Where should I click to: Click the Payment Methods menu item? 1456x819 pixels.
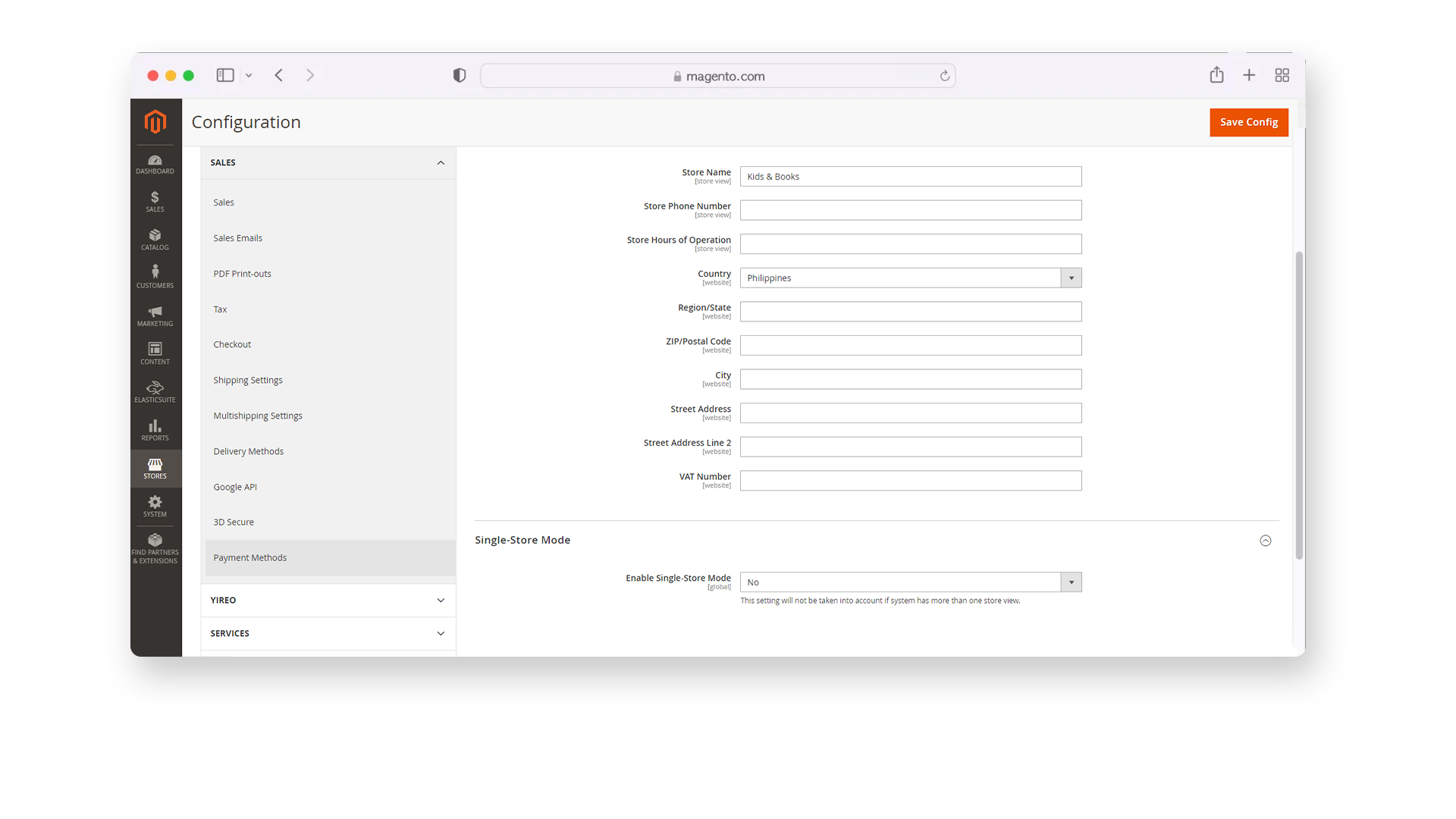(249, 557)
